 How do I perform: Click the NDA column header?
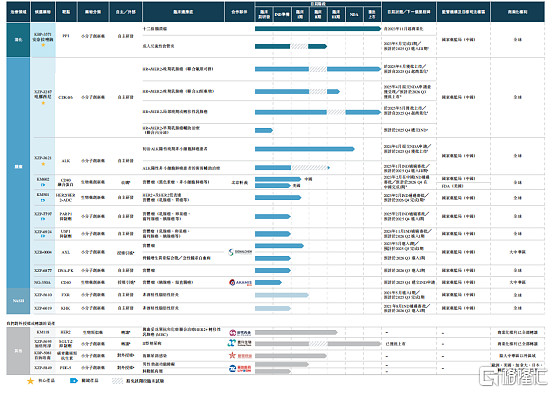pos(354,14)
